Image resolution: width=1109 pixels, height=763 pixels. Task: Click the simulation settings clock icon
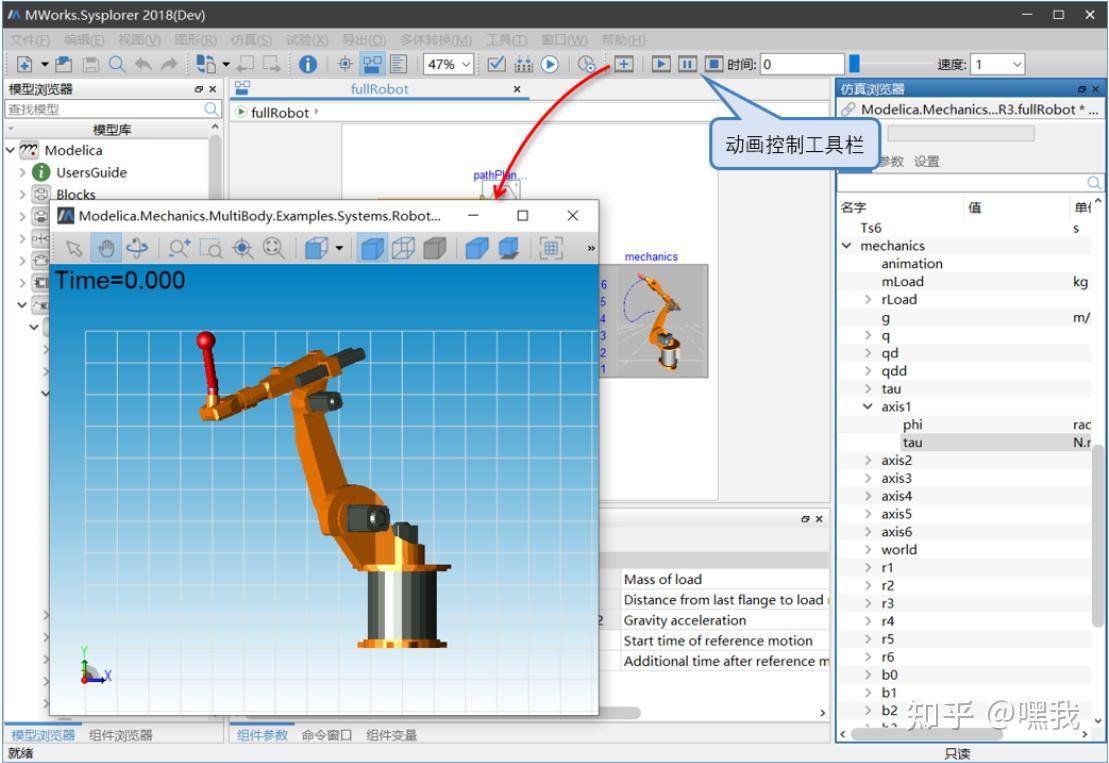click(x=586, y=64)
